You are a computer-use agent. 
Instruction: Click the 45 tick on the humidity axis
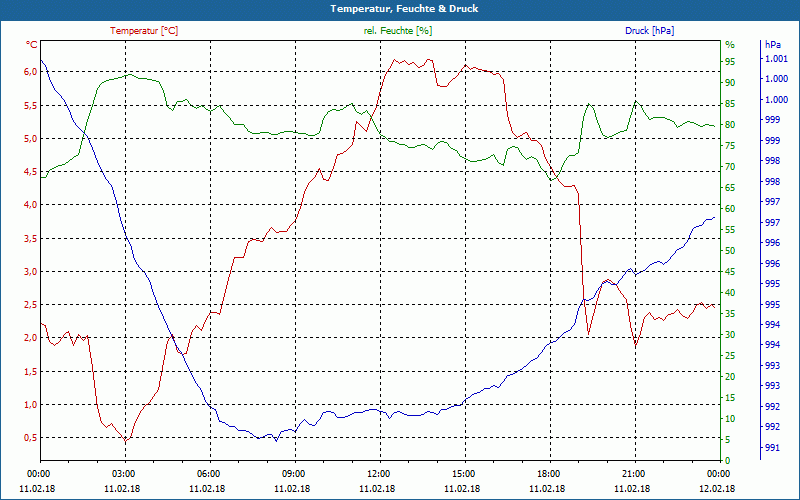click(730, 272)
